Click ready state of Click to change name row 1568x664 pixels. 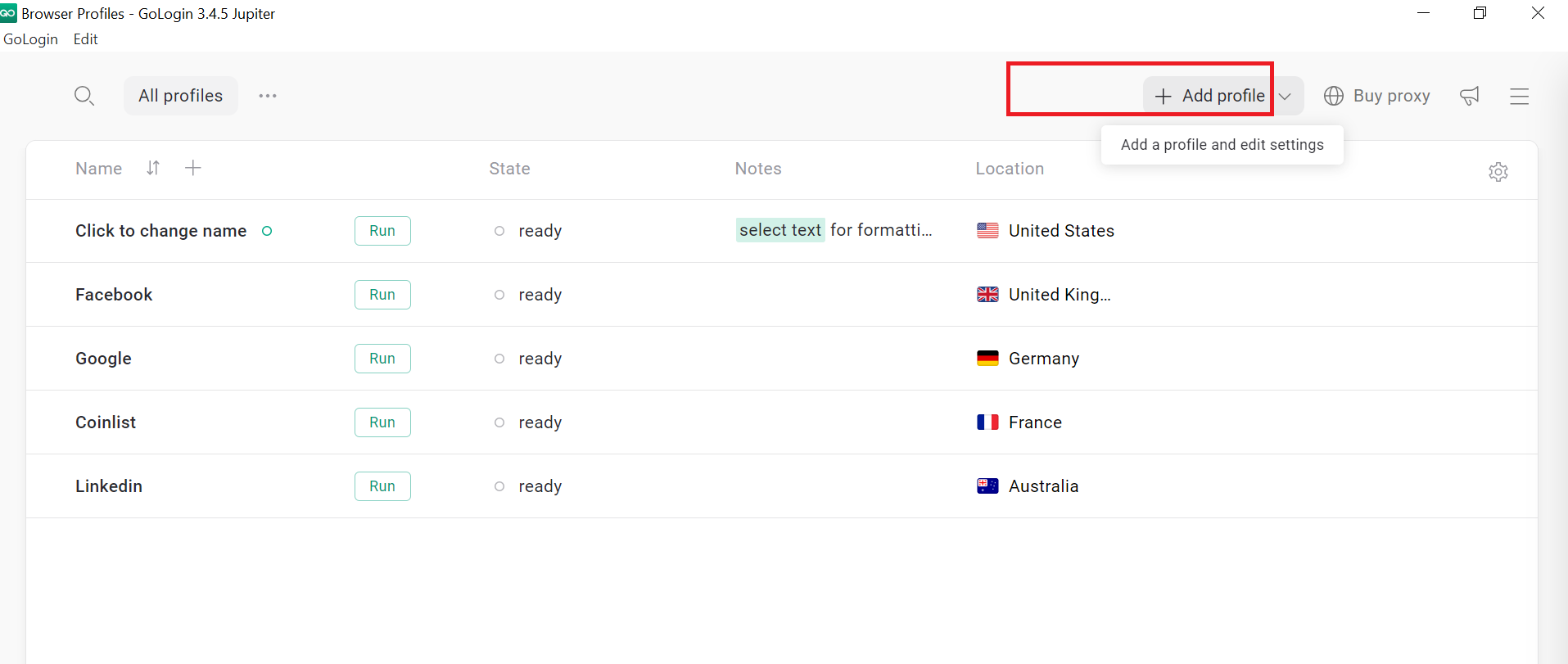pos(540,231)
